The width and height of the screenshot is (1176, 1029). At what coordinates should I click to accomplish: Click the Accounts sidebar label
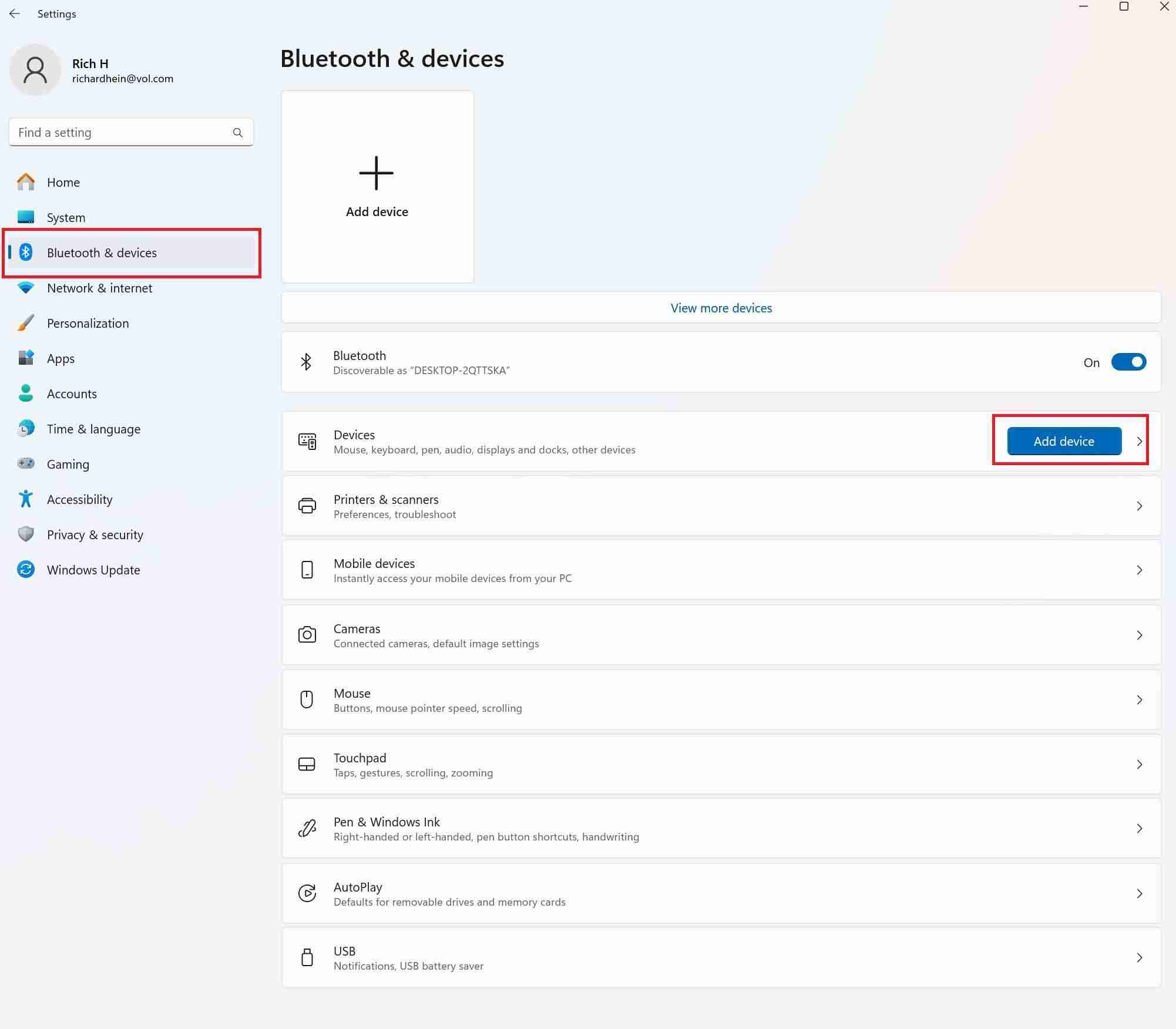tap(72, 394)
